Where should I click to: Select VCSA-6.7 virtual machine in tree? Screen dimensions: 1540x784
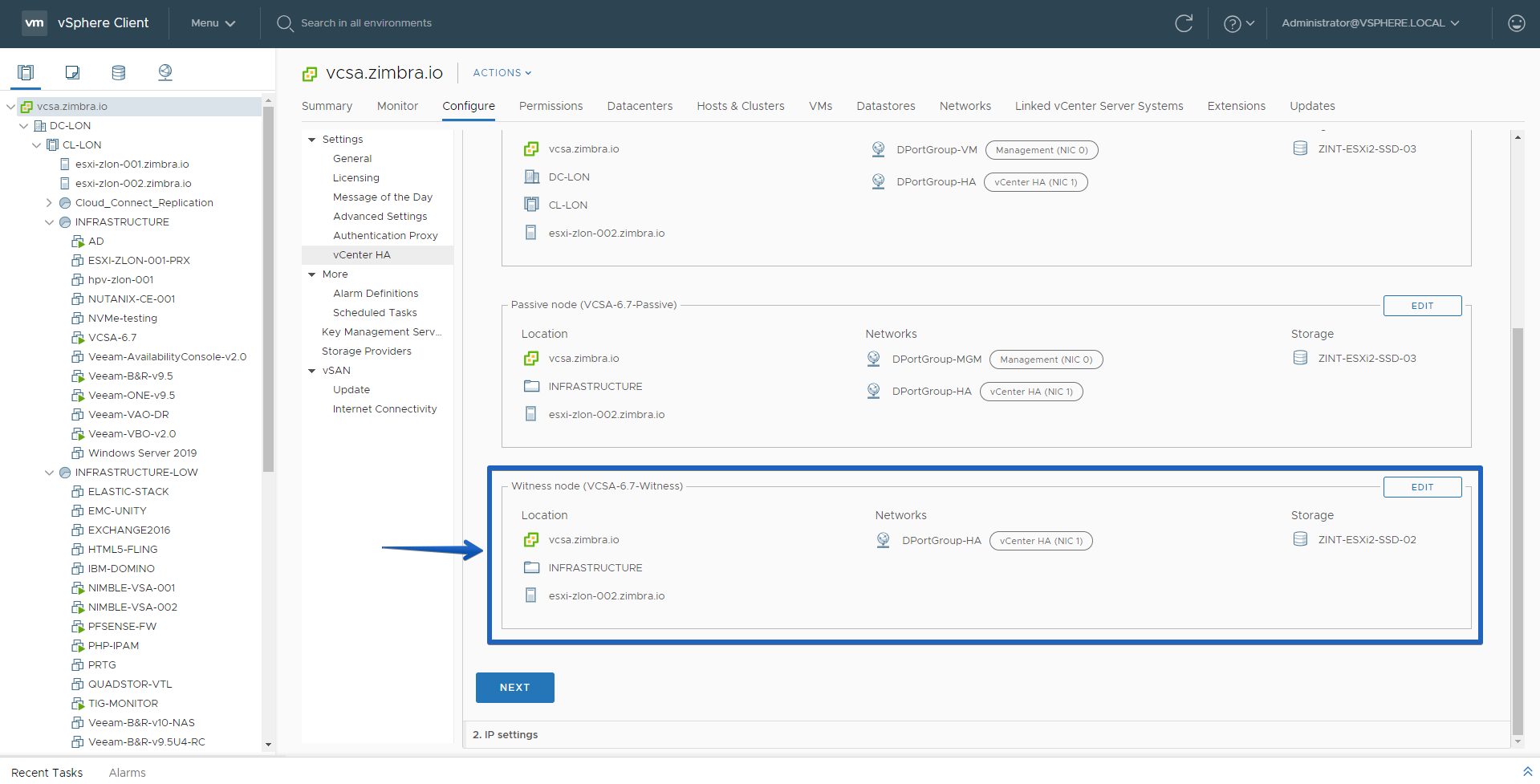click(x=112, y=338)
